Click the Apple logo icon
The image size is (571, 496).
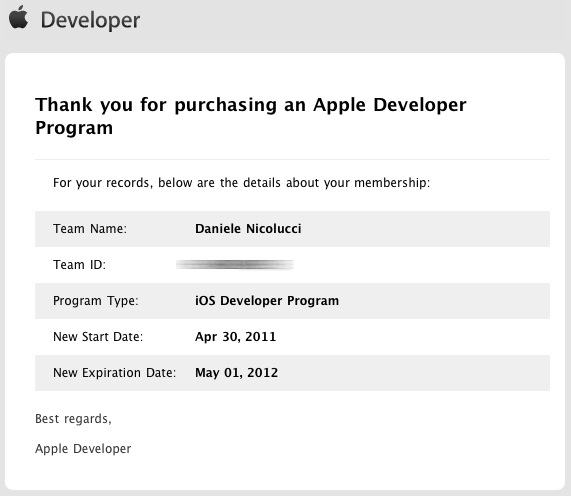pos(18,17)
